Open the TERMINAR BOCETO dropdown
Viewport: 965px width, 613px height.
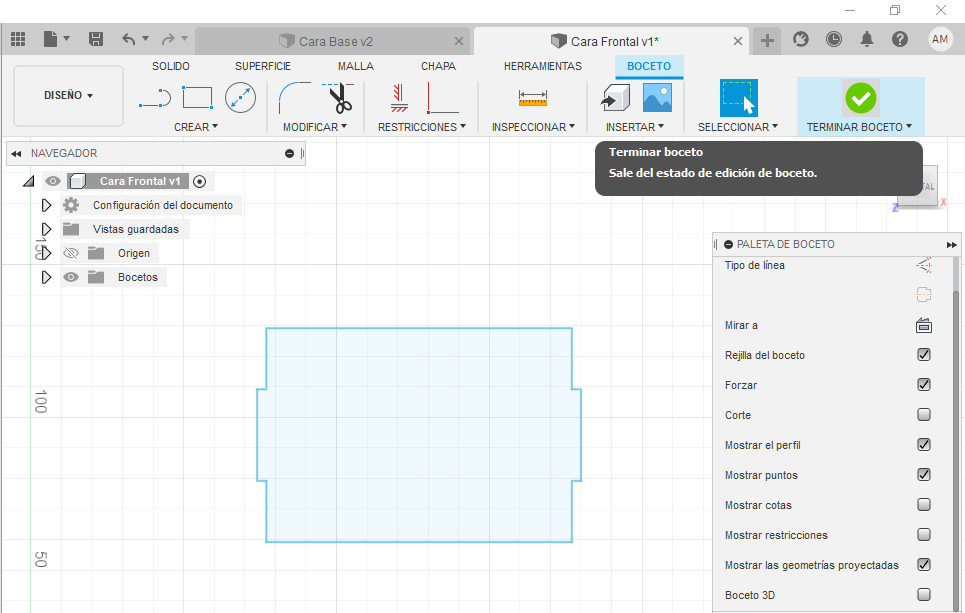pos(859,127)
